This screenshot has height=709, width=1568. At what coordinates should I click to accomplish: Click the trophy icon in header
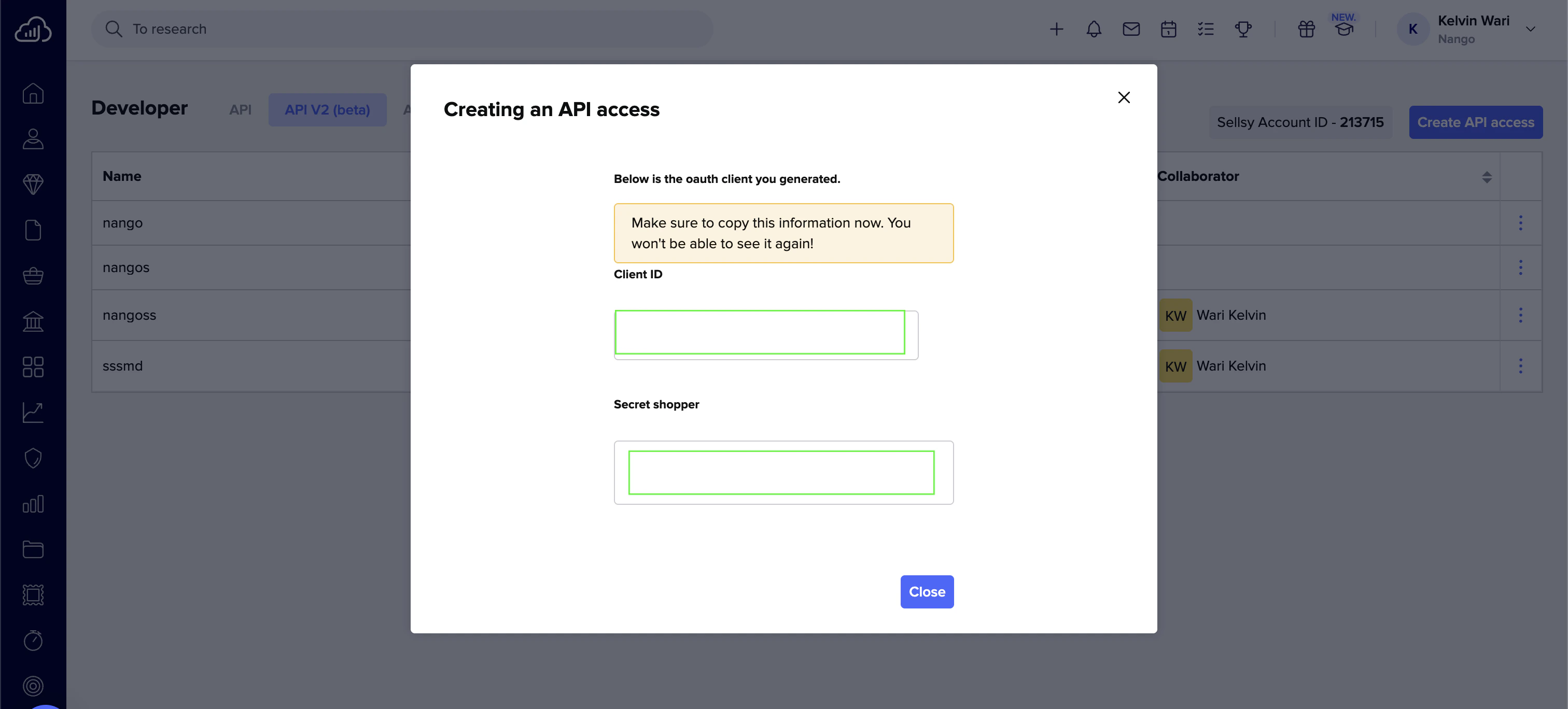(x=1243, y=29)
